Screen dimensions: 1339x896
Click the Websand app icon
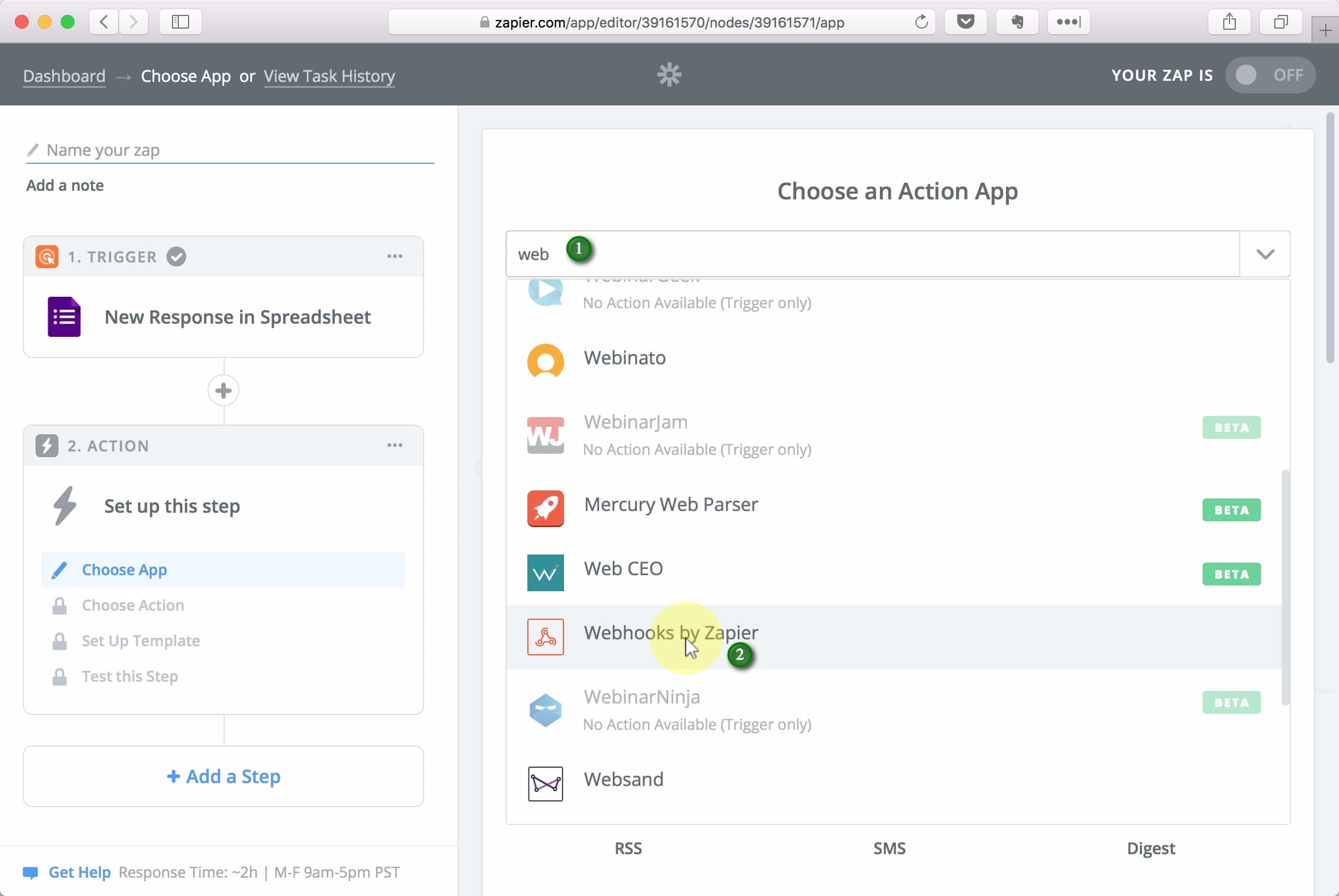(545, 783)
